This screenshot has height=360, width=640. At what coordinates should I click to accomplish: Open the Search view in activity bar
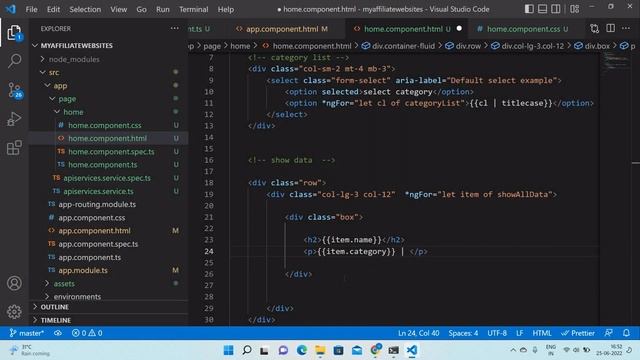pyautogui.click(x=14, y=61)
